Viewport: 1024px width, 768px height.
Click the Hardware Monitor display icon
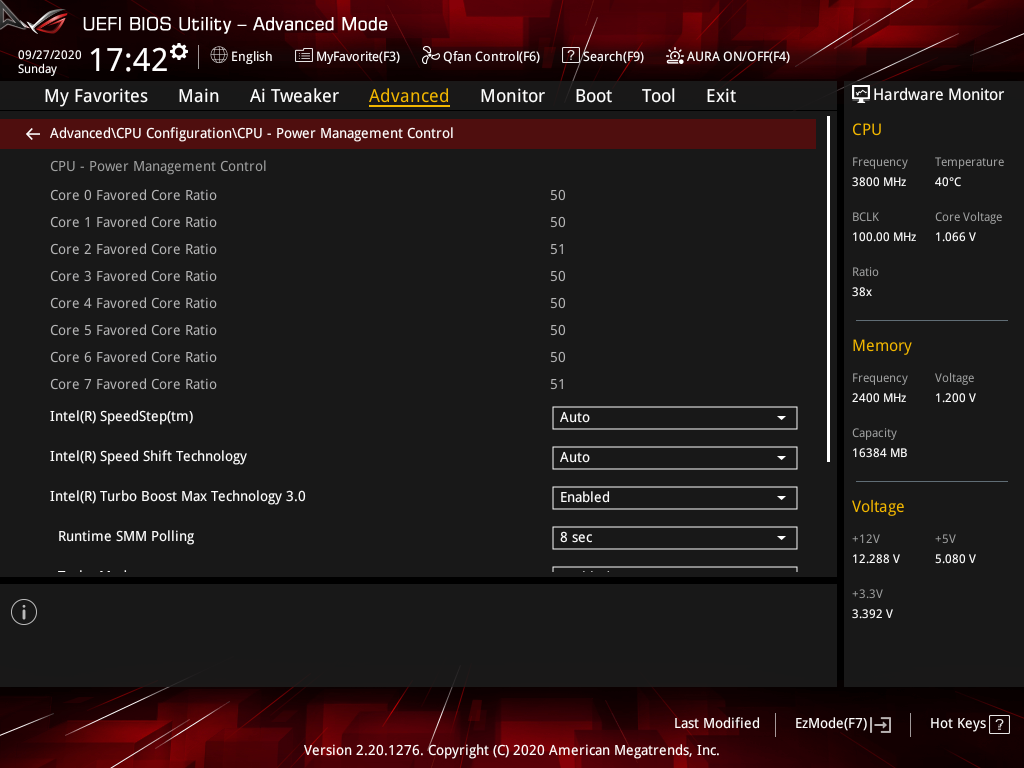(861, 95)
